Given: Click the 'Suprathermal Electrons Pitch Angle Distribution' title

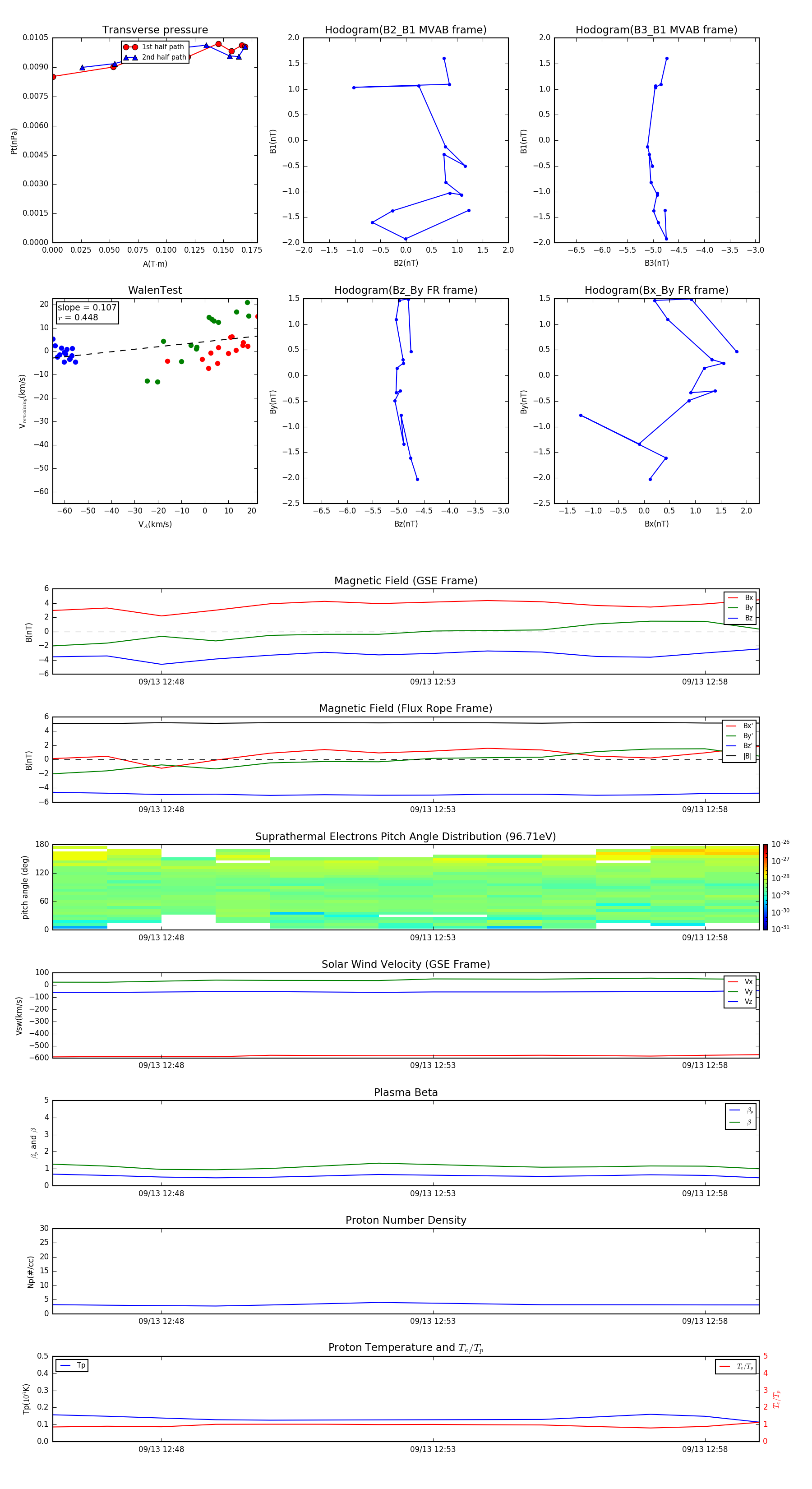Looking at the screenshot, I should point(405,837).
